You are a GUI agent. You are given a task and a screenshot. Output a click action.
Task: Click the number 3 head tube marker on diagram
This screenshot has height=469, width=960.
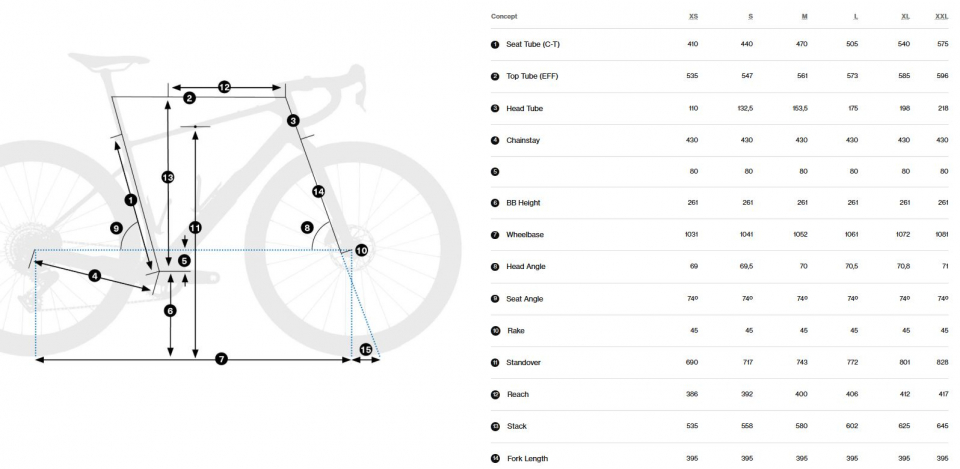pos(293,121)
